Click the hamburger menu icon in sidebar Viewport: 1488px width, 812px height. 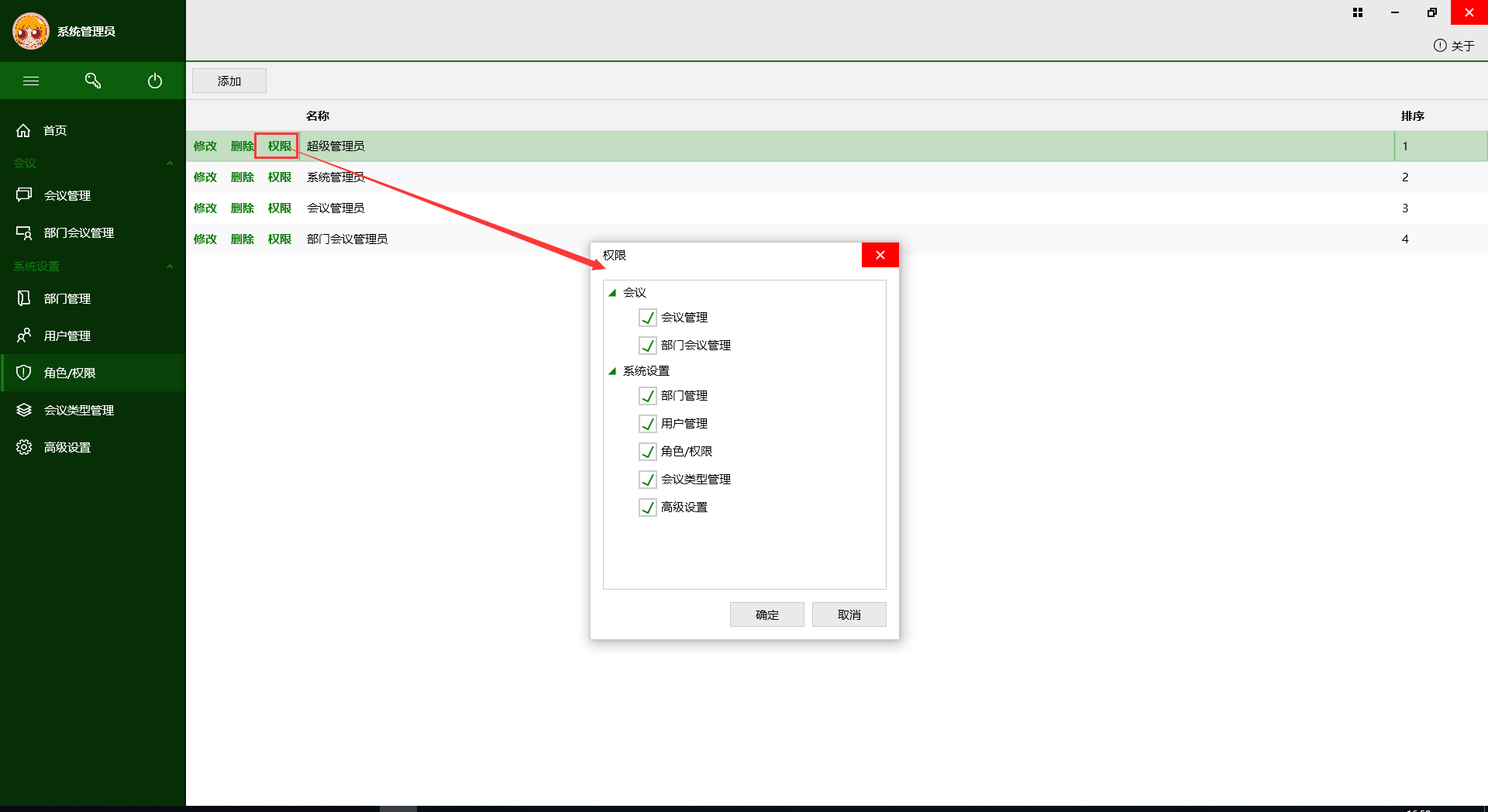(x=31, y=81)
